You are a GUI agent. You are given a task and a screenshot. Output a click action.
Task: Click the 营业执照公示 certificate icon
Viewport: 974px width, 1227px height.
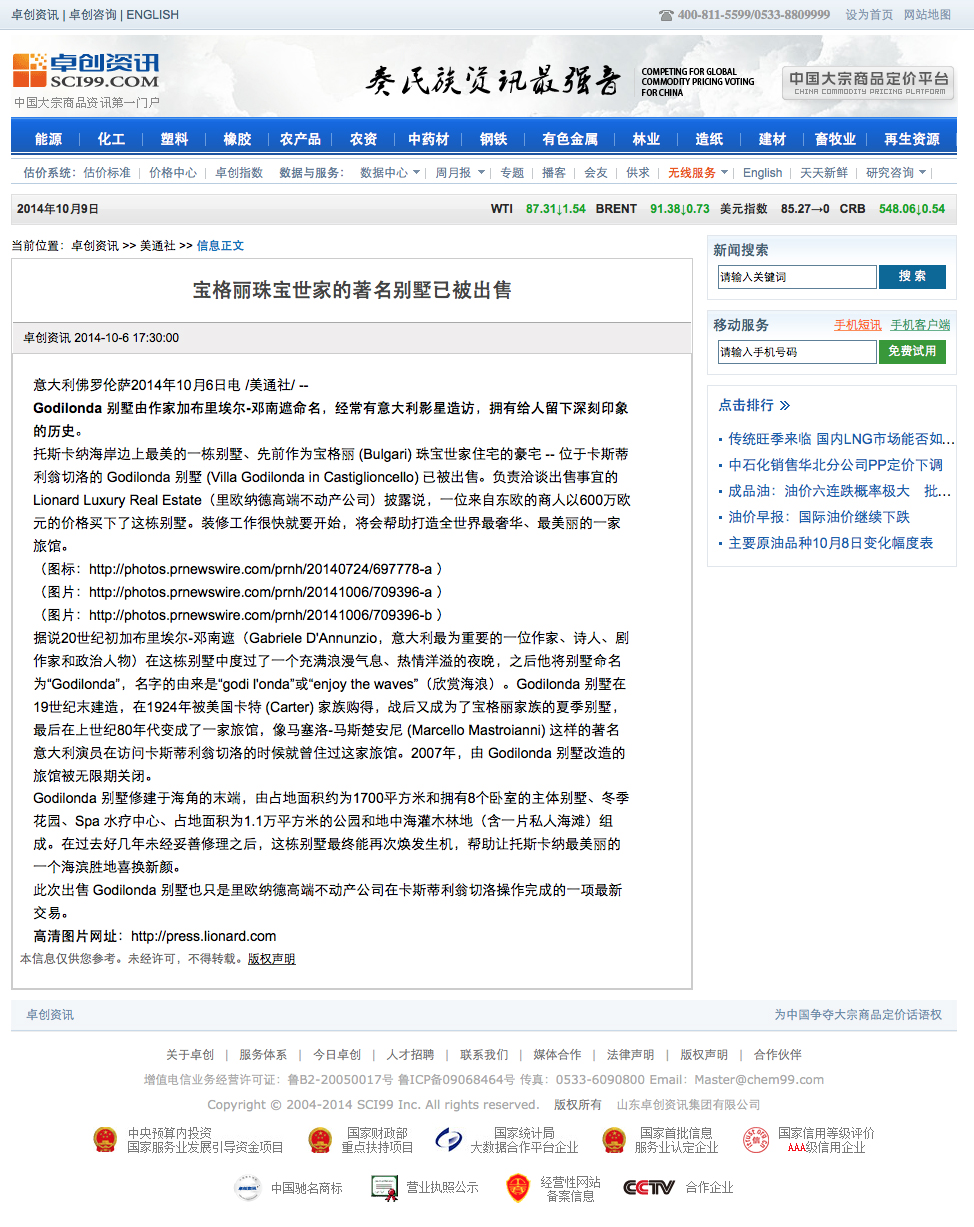(x=385, y=1187)
